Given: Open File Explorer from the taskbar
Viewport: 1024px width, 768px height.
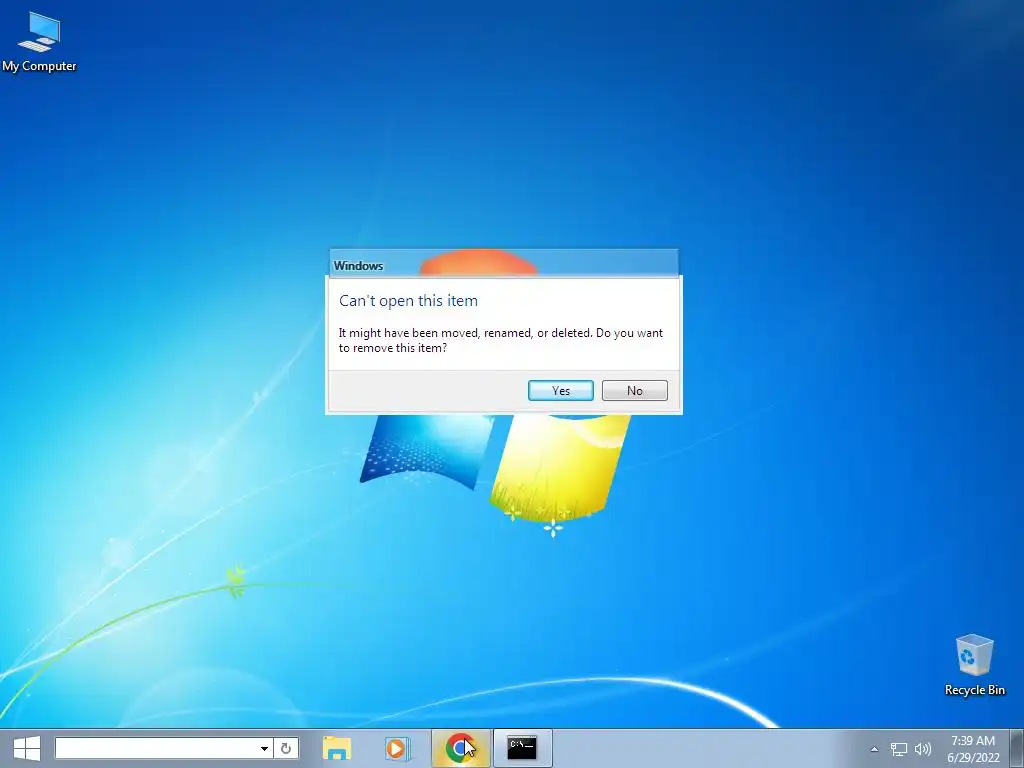Looking at the screenshot, I should point(337,748).
